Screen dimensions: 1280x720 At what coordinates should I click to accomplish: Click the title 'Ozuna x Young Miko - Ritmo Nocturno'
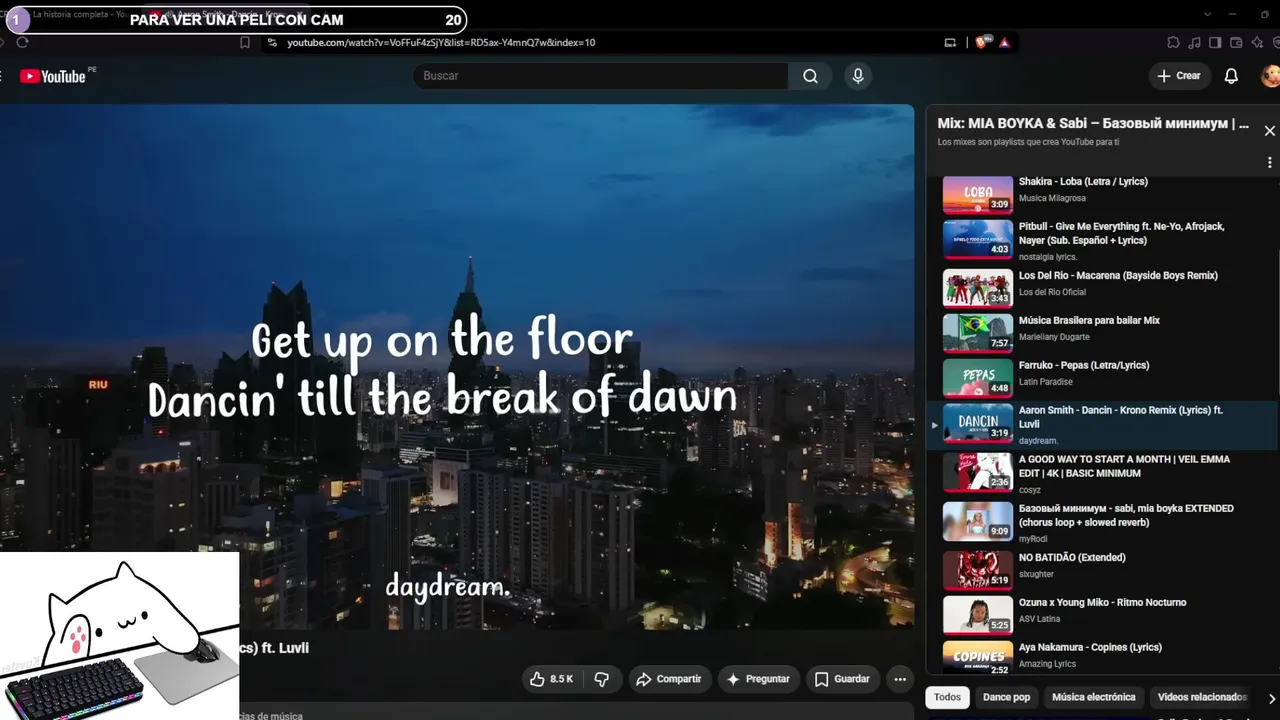[1102, 603]
